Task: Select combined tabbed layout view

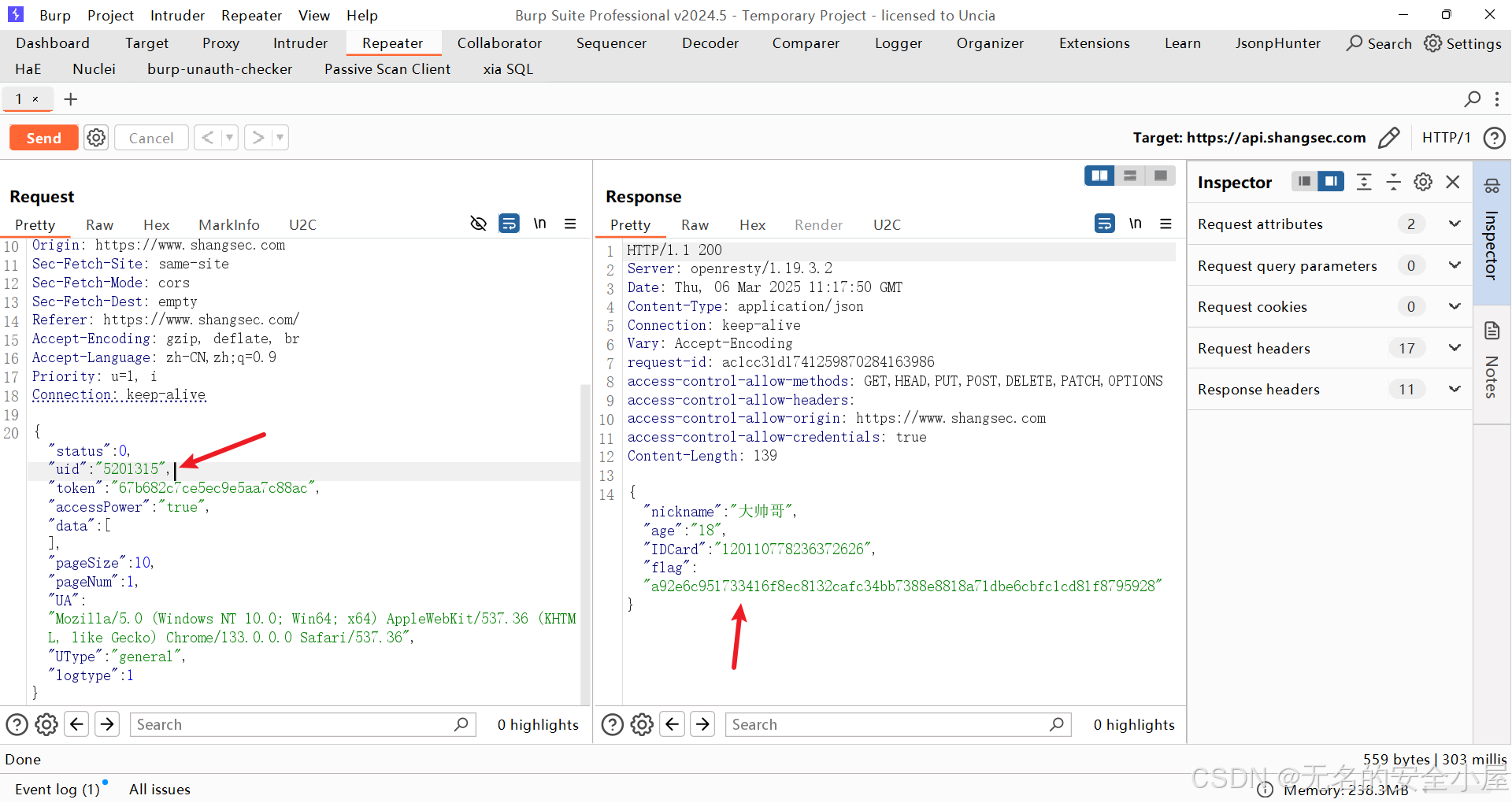Action: coord(1160,176)
